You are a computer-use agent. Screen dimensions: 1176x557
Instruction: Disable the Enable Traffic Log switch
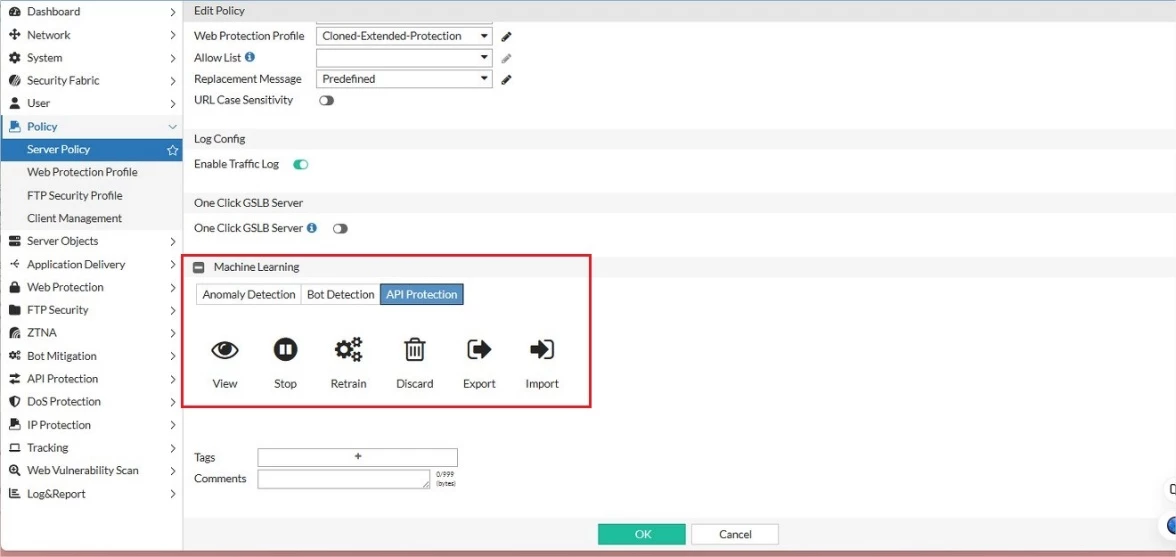(x=301, y=165)
